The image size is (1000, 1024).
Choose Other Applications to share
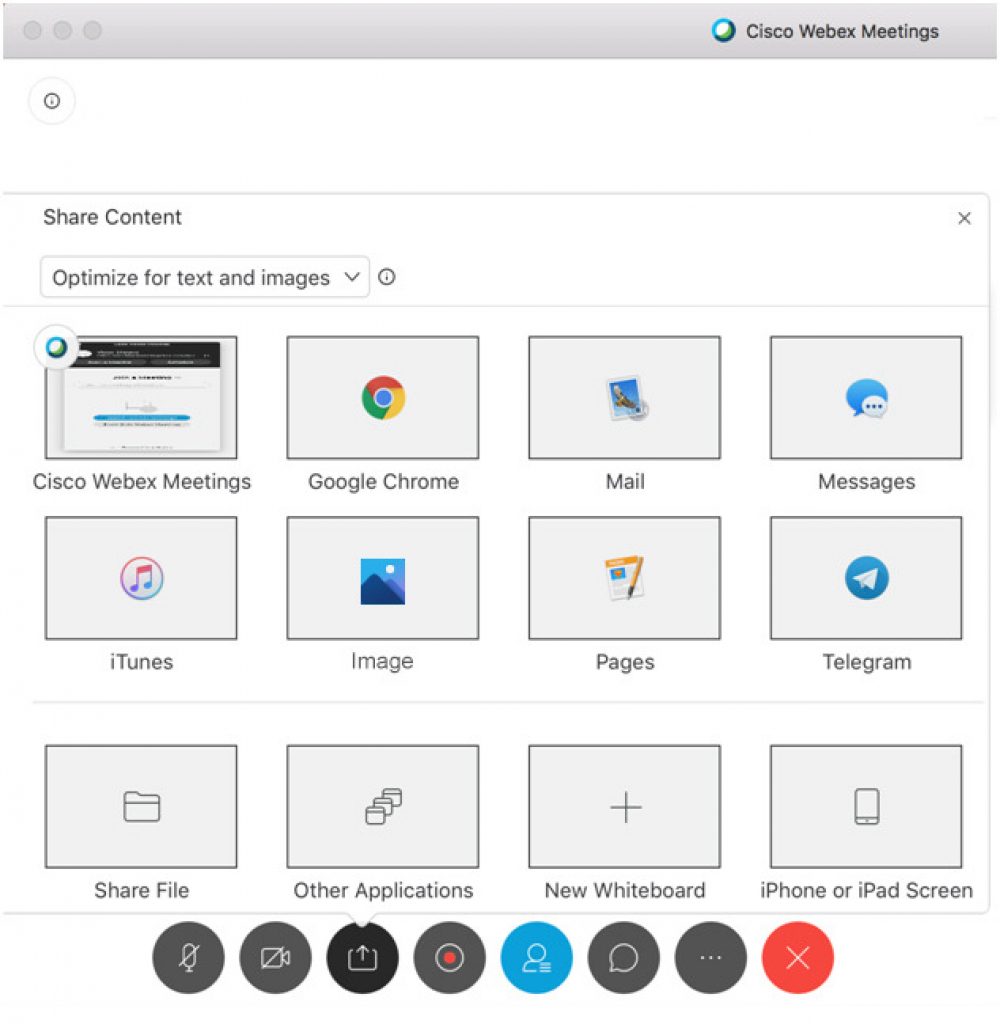pyautogui.click(x=383, y=807)
